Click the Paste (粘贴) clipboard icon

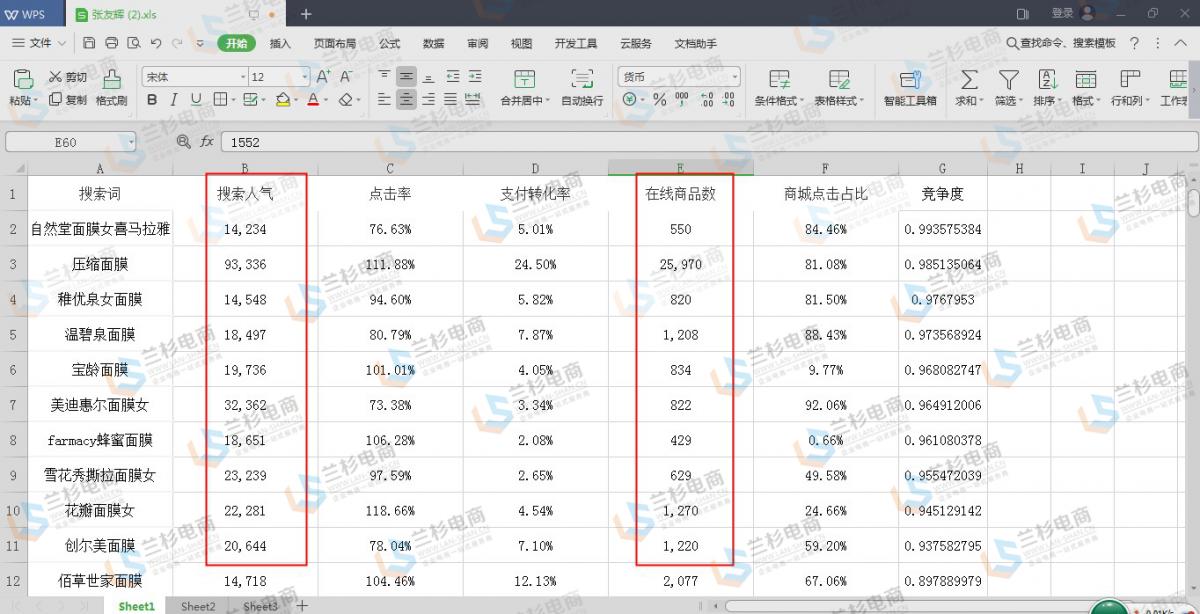tap(21, 79)
